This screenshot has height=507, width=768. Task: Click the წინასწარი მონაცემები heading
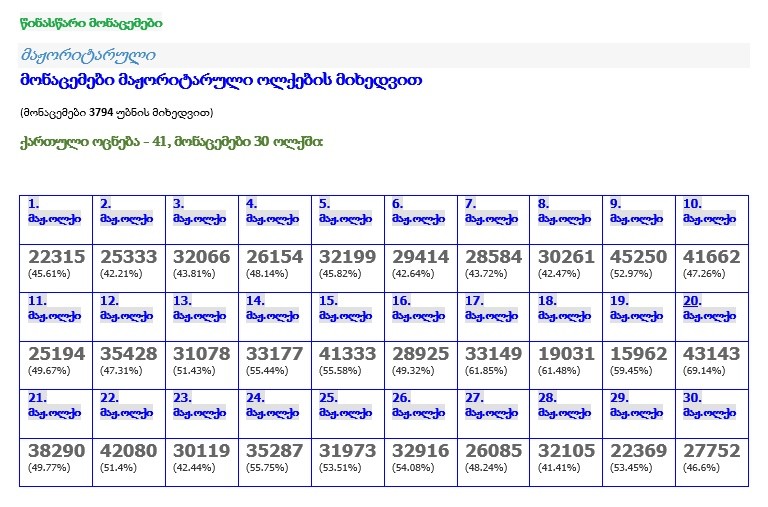pos(91,23)
